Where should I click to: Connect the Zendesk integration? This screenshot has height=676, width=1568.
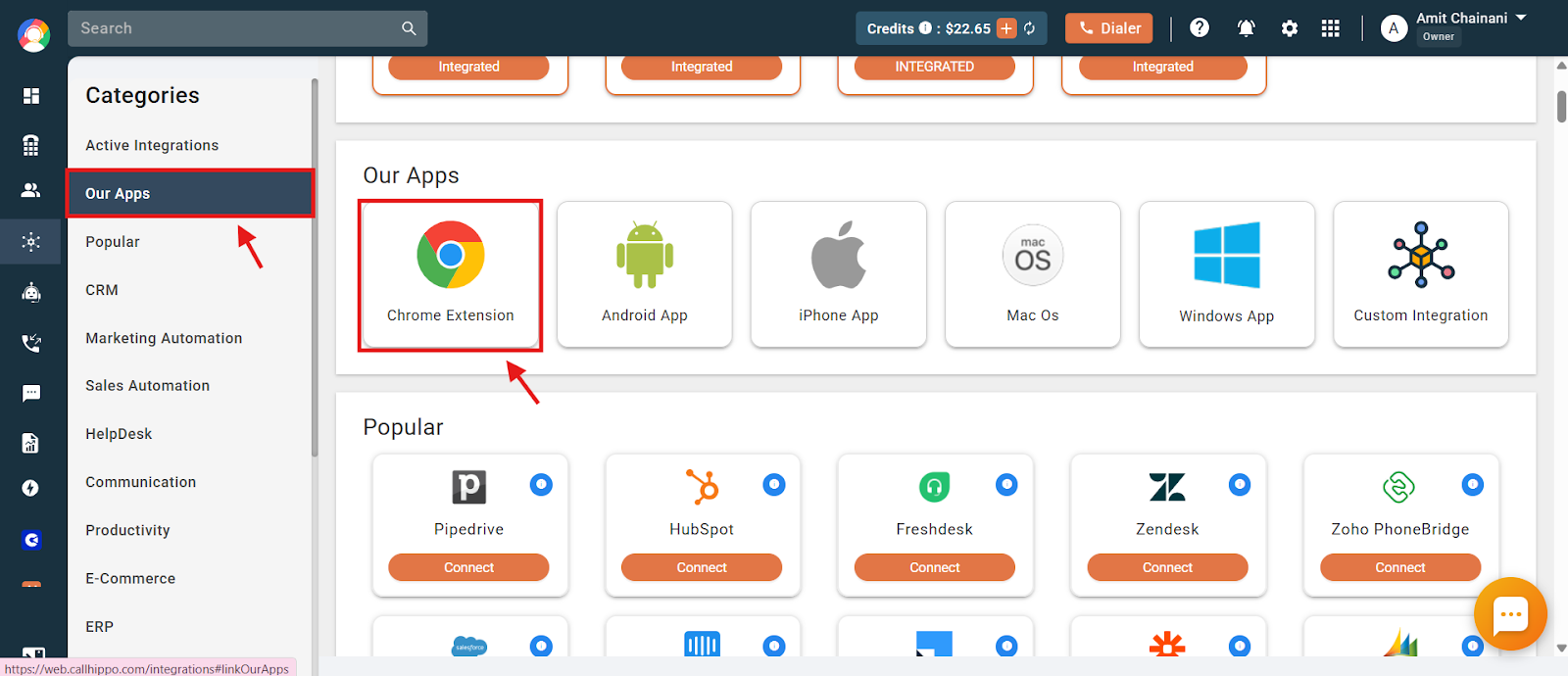click(1167, 567)
